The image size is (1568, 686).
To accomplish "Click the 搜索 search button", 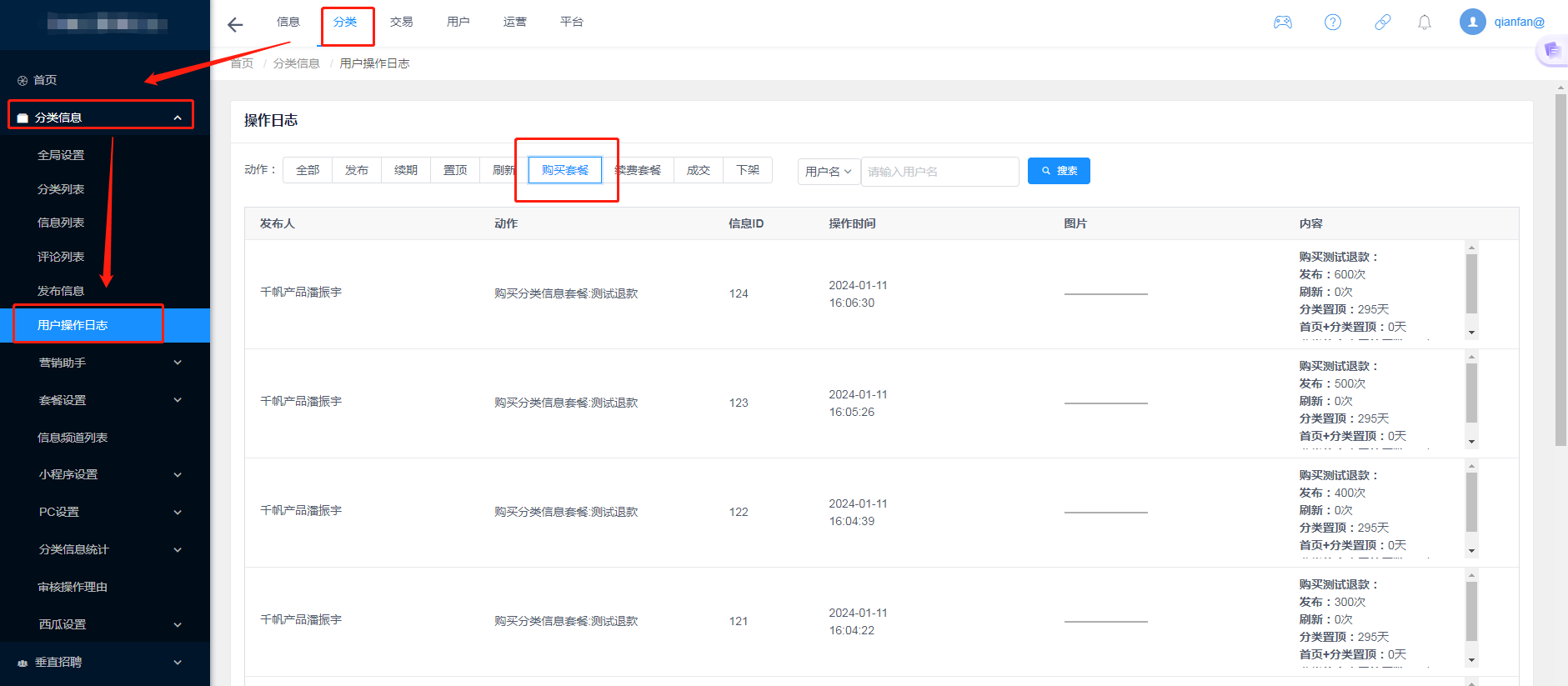I will coord(1059,171).
